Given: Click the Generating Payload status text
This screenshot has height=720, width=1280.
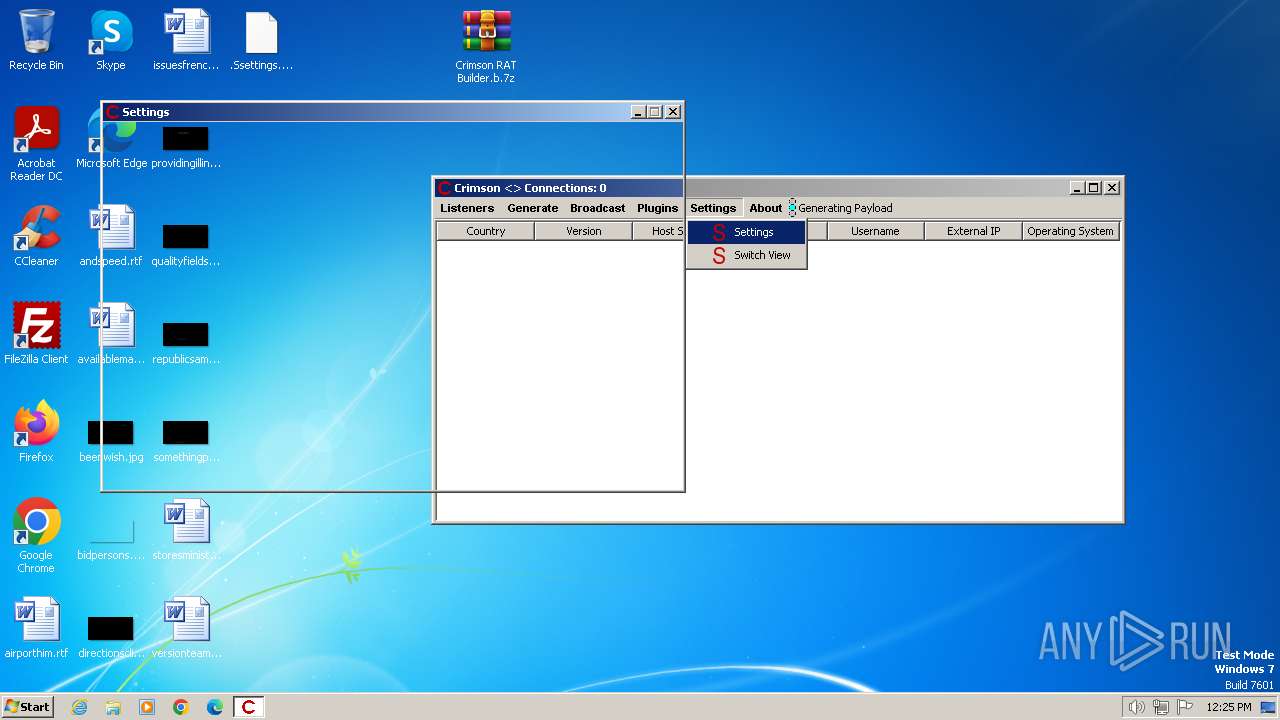Looking at the screenshot, I should (845, 208).
